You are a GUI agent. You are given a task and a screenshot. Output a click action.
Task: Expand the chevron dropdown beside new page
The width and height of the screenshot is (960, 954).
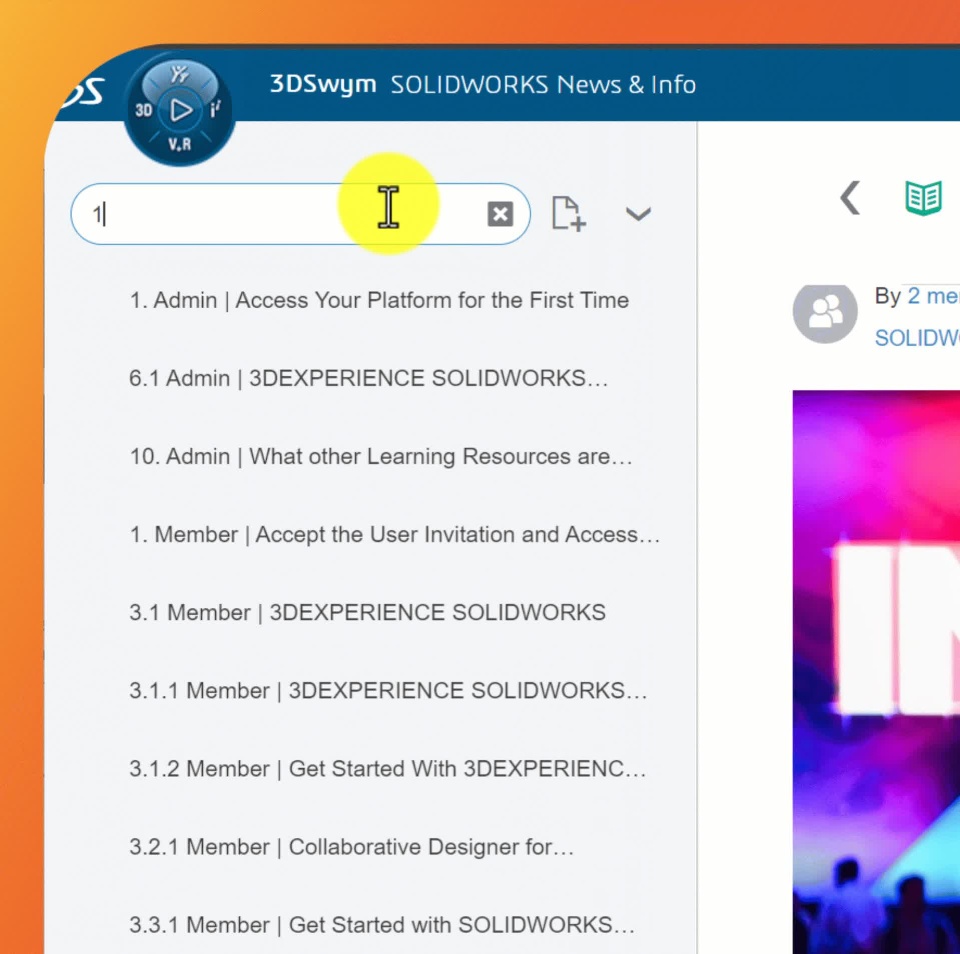pyautogui.click(x=638, y=214)
